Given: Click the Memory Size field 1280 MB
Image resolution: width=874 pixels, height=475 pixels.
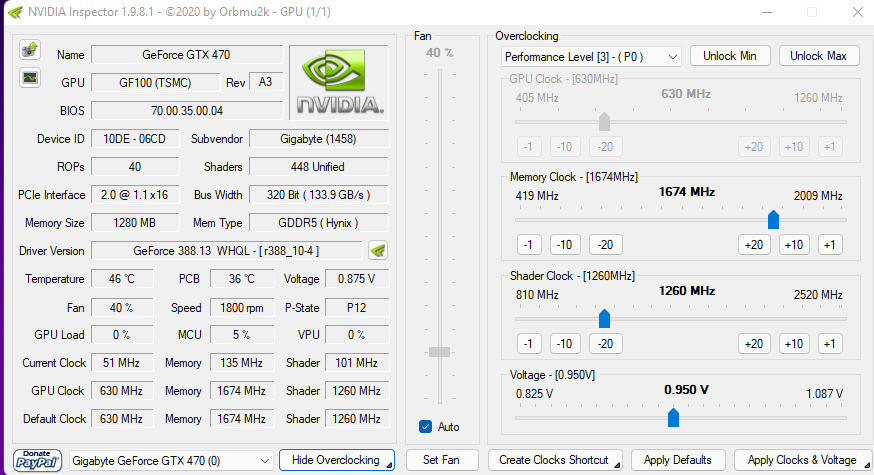Looking at the screenshot, I should (x=135, y=222).
